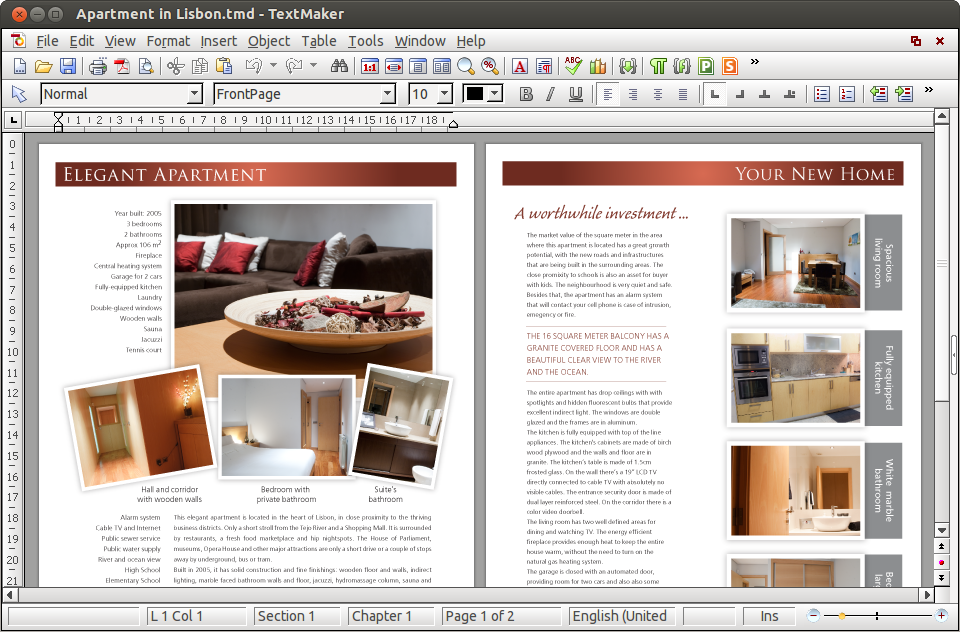Save the document with the floppy disk icon
The height and width of the screenshot is (632, 960).
pos(67,66)
